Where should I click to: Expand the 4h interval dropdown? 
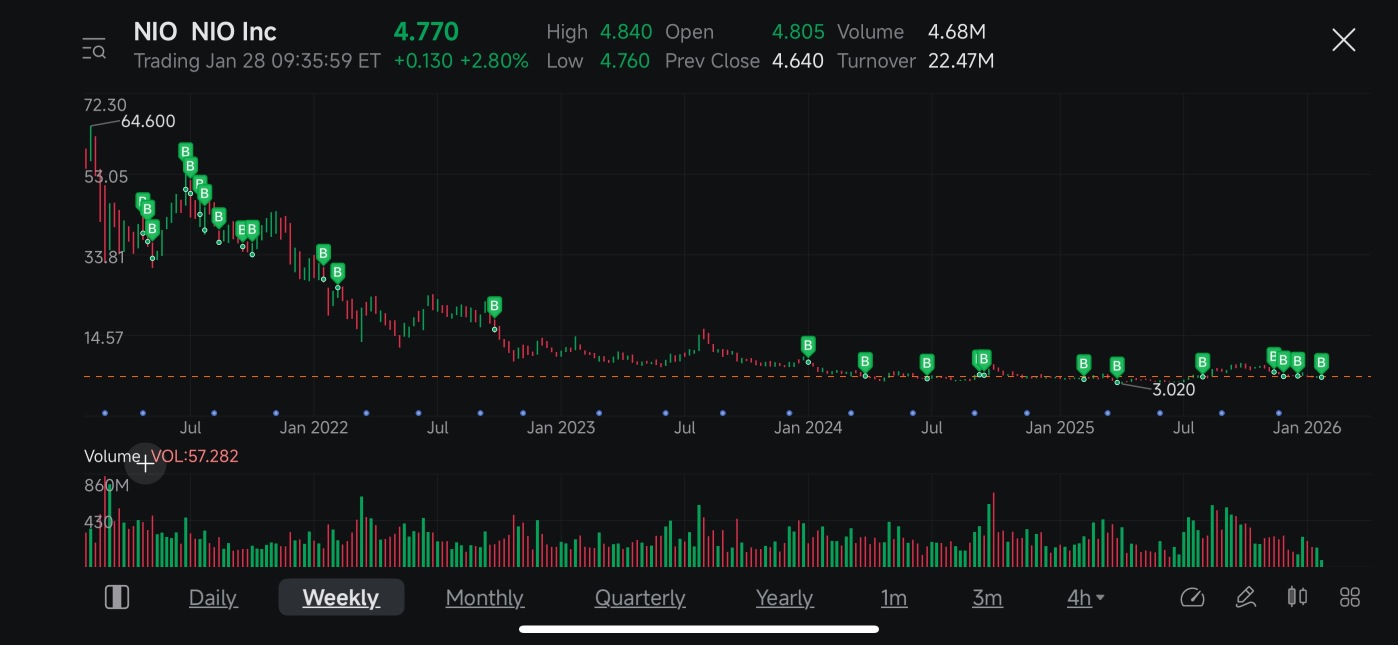coord(1086,598)
